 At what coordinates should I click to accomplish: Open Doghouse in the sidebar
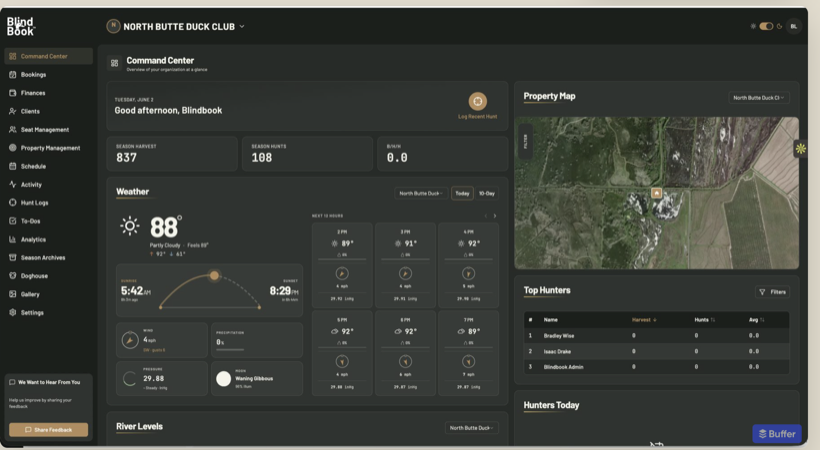tap(49, 276)
